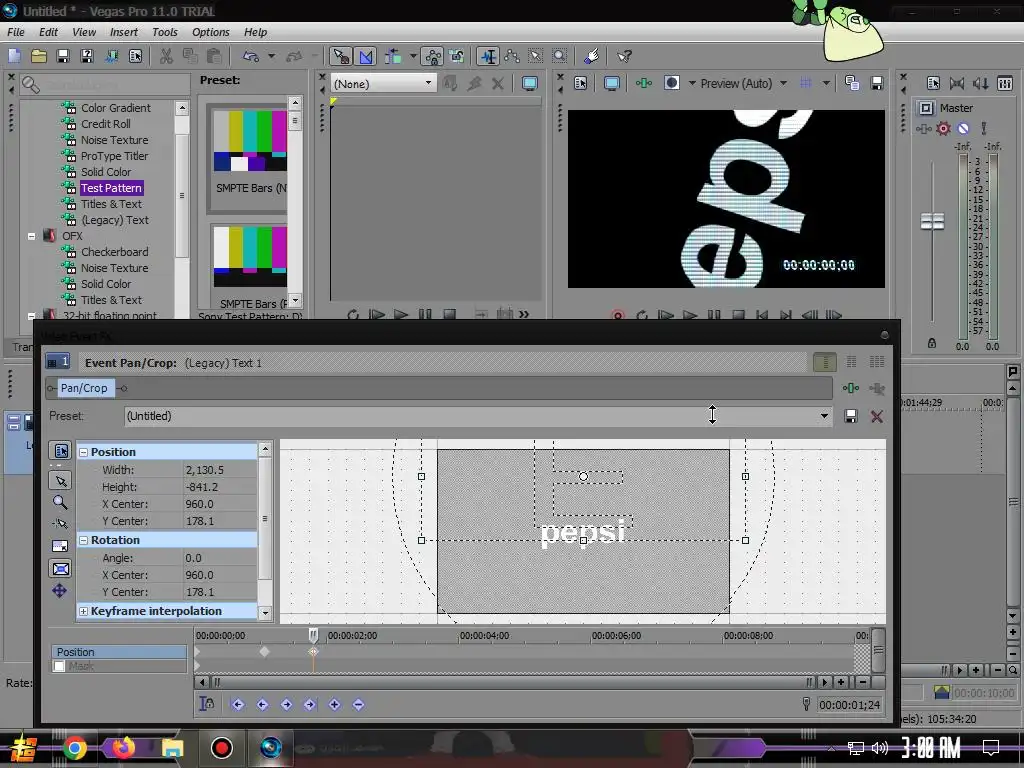Toggle the Enable Snapping icon in Pan/Crop
This screenshot has height=768, width=1024.
(60, 524)
